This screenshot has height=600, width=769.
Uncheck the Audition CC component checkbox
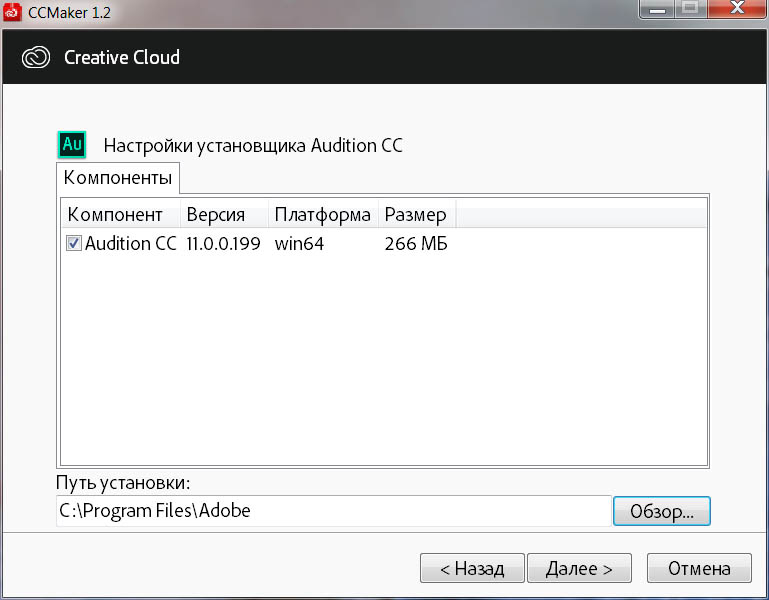74,243
